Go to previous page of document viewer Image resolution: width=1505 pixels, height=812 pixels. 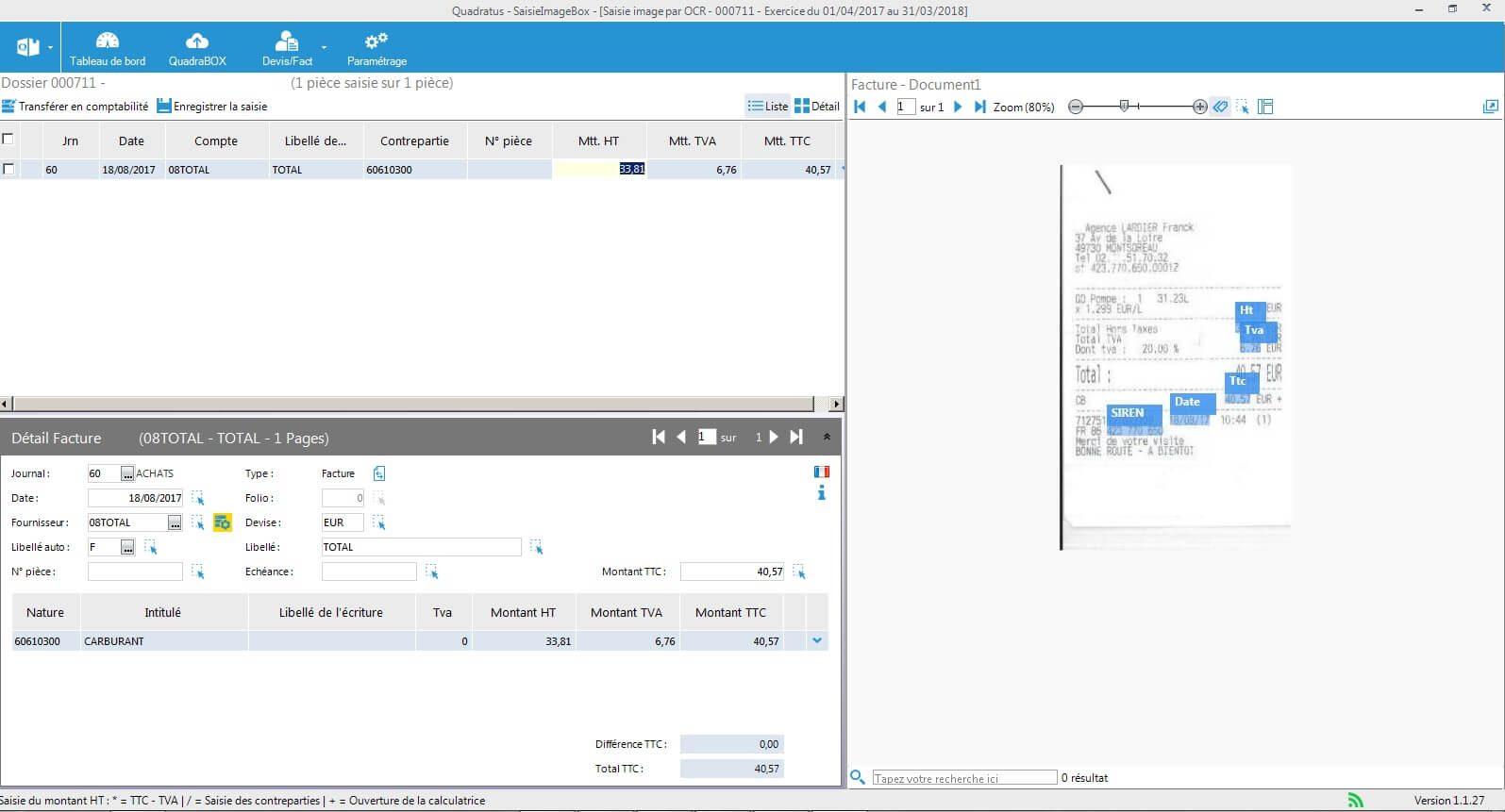(x=882, y=107)
